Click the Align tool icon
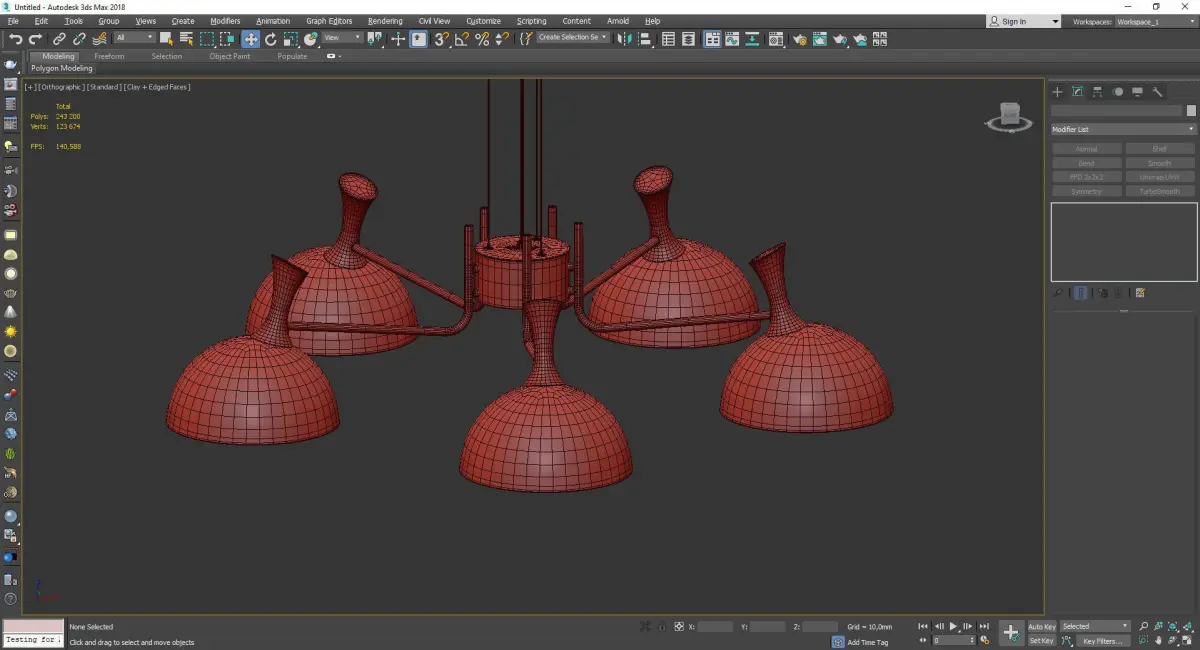Viewport: 1200px width, 650px height. [646, 39]
